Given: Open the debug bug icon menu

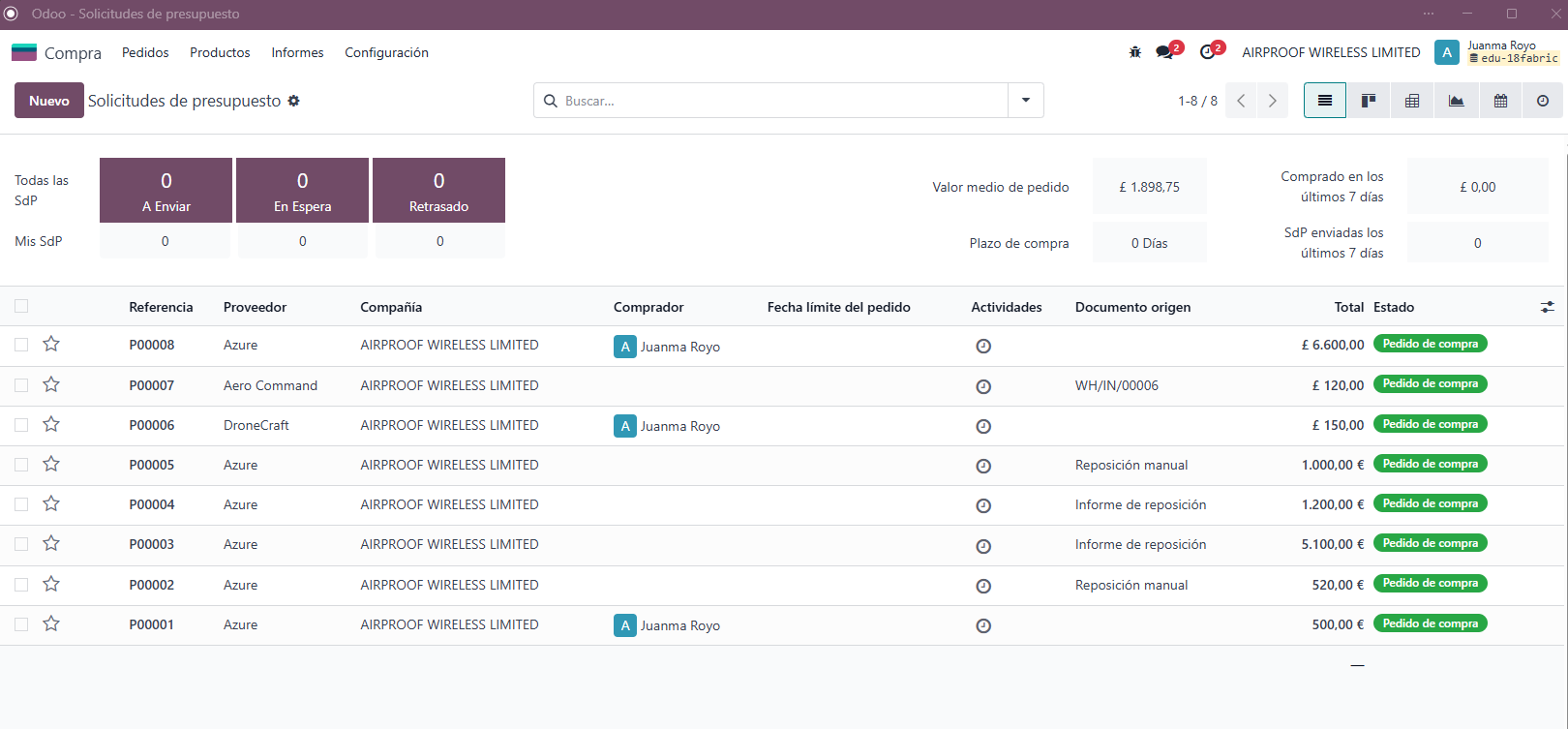Looking at the screenshot, I should tap(1135, 52).
